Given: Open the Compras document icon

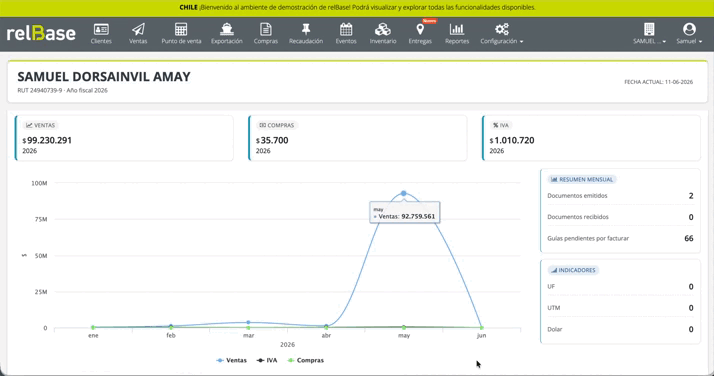Looking at the screenshot, I should [x=266, y=30].
